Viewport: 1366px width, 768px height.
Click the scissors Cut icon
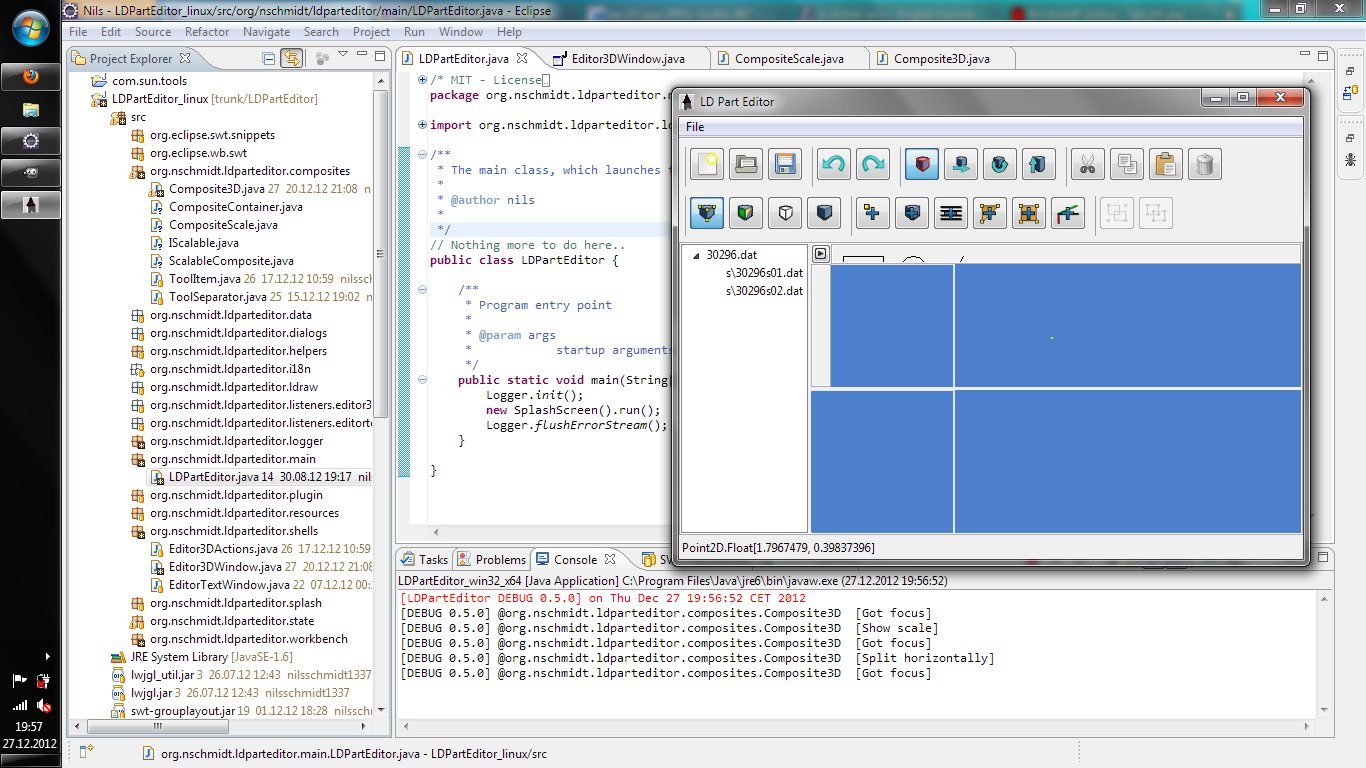(x=1087, y=164)
